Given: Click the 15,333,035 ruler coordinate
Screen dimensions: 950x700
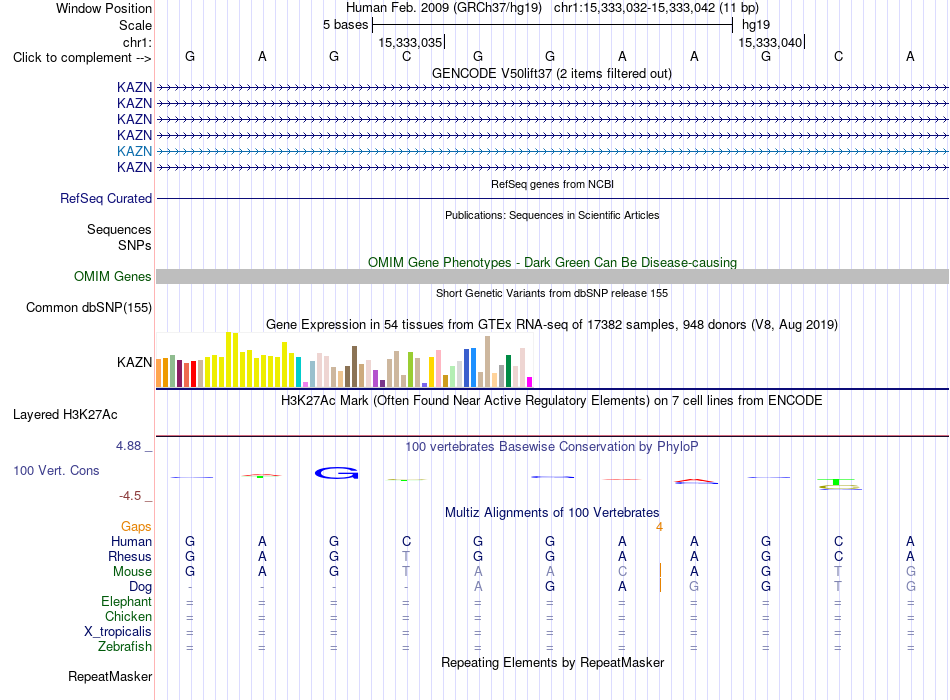Looking at the screenshot, I should 410,42.
